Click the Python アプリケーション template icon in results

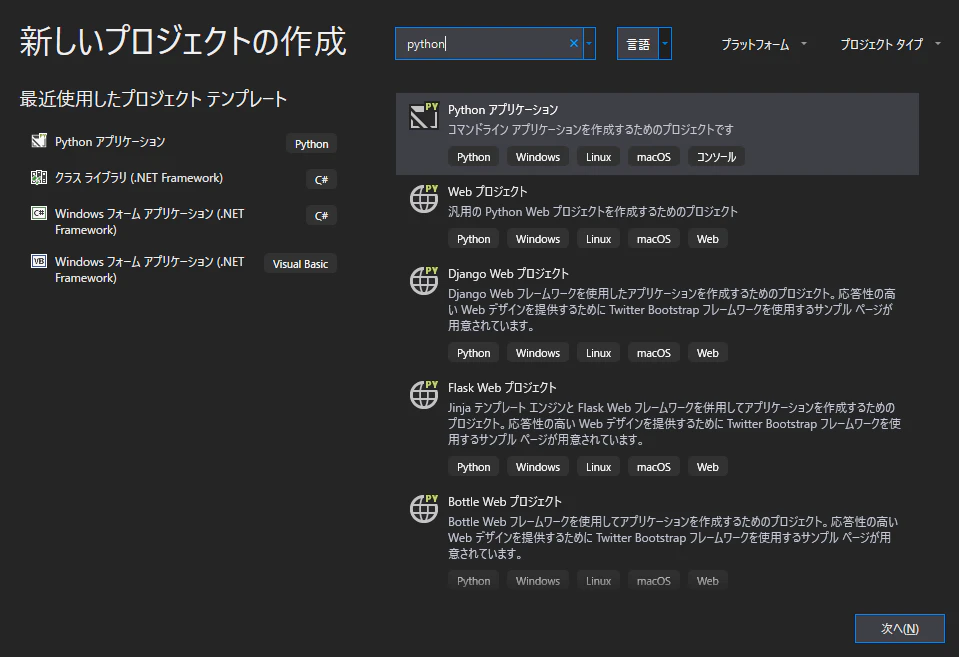click(424, 116)
